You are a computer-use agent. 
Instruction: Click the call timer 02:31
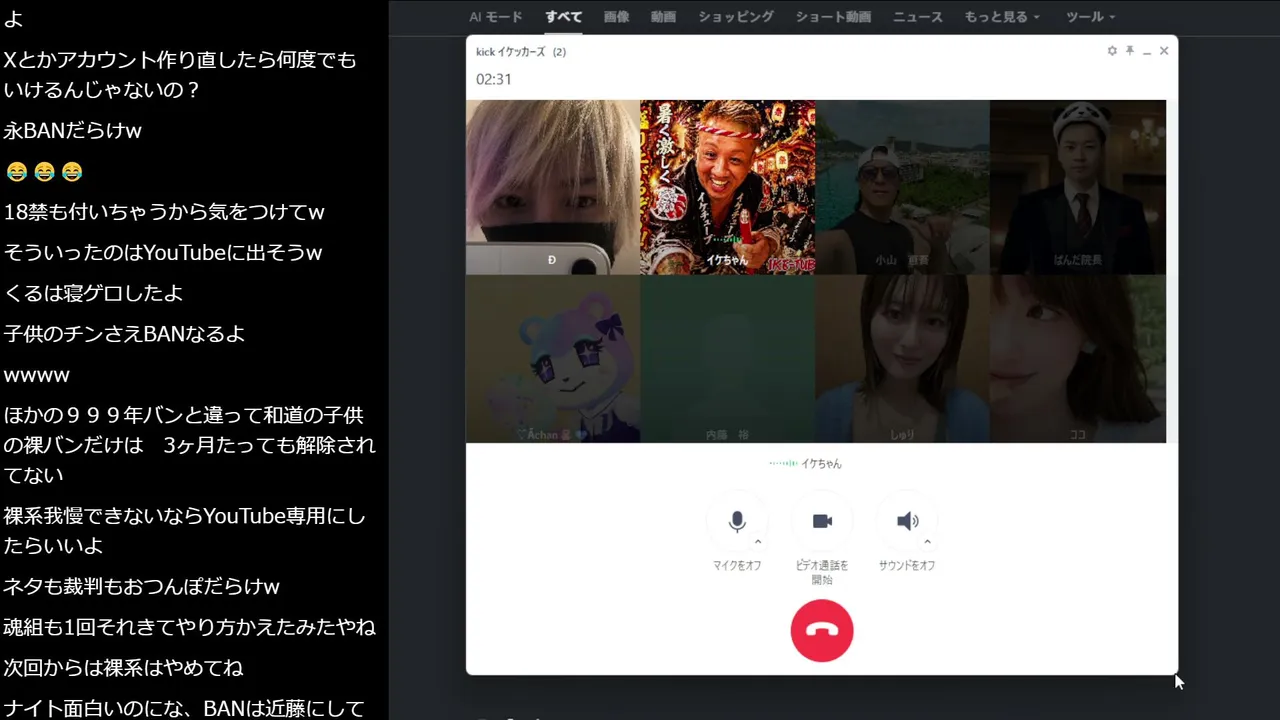click(494, 79)
